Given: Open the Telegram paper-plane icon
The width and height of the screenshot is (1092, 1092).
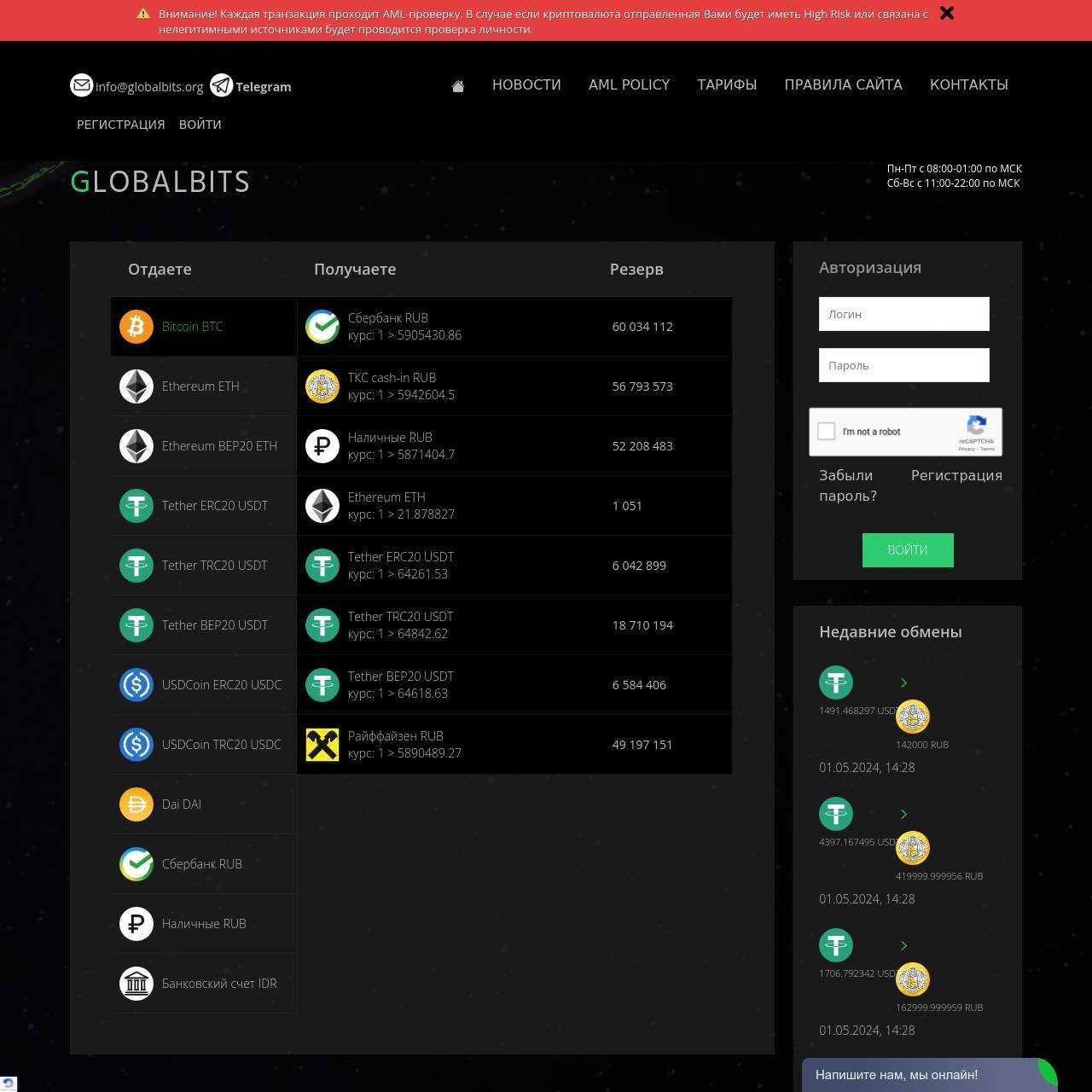Looking at the screenshot, I should (x=222, y=85).
